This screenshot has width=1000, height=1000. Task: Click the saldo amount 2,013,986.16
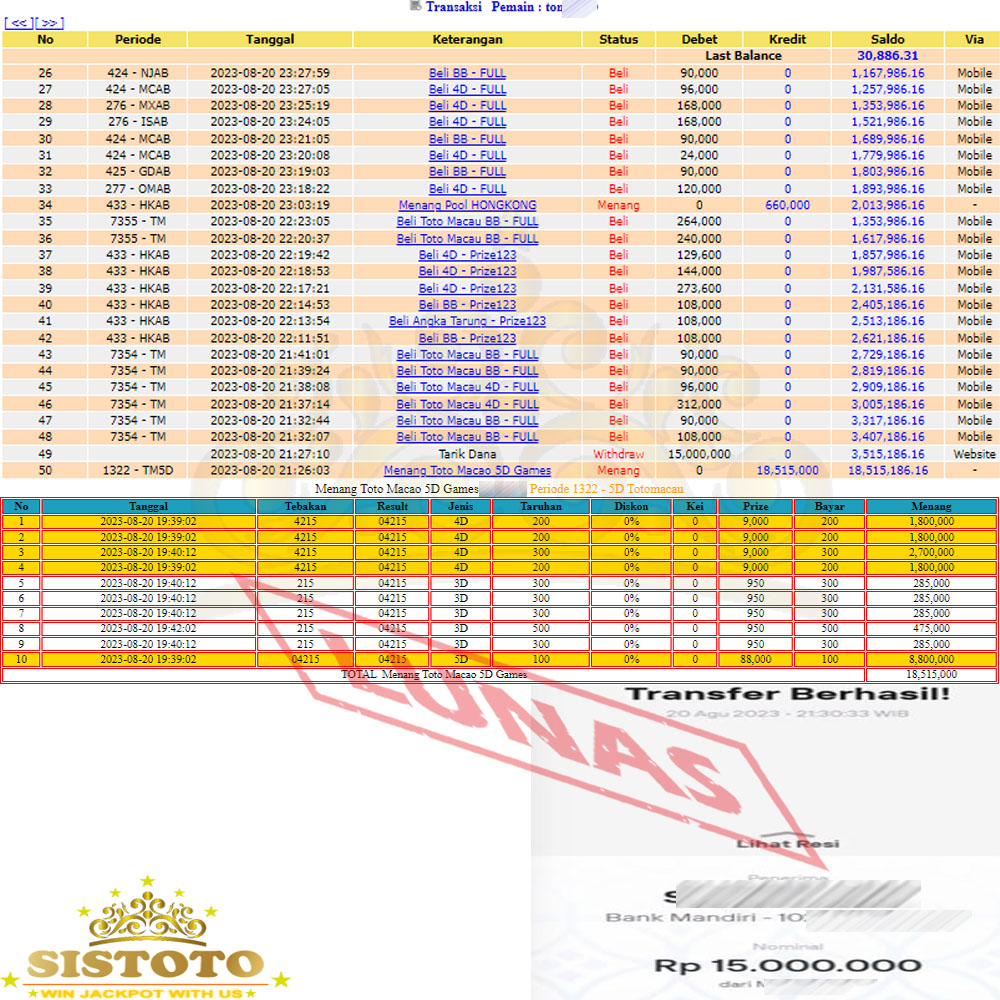[887, 205]
